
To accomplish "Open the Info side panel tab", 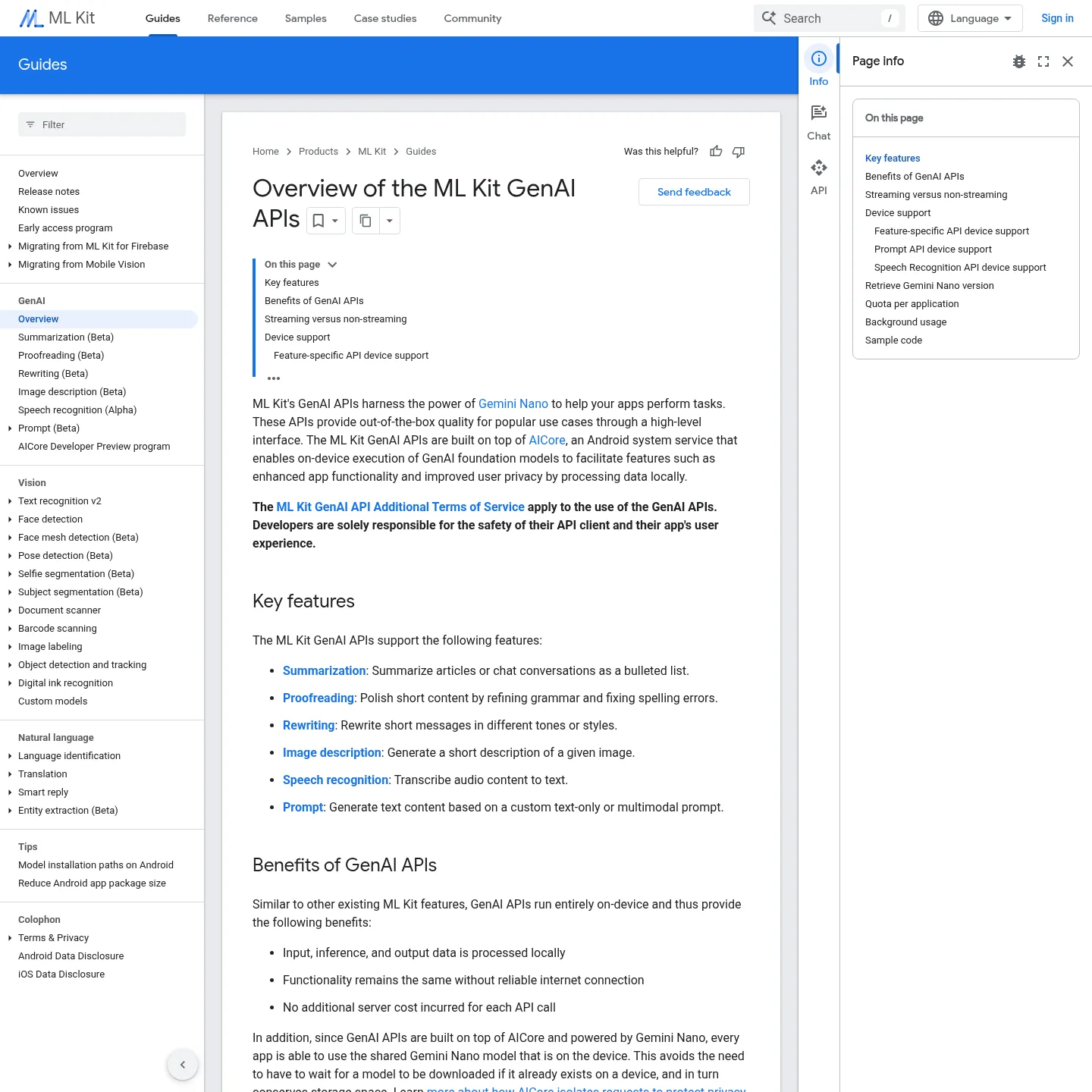I will point(819,67).
